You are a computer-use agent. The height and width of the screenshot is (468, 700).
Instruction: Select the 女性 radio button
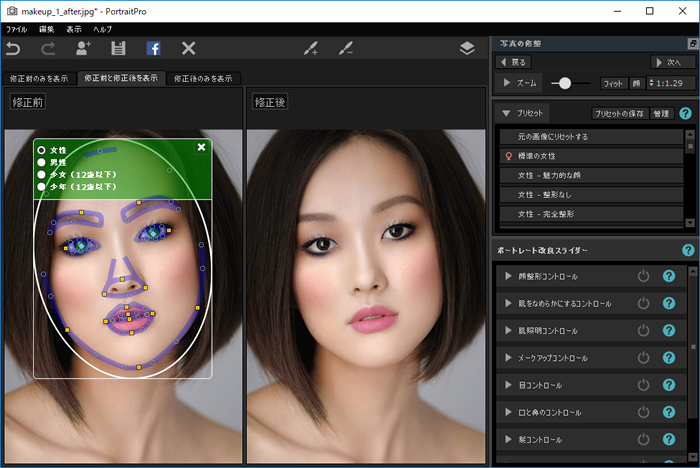[x=42, y=150]
